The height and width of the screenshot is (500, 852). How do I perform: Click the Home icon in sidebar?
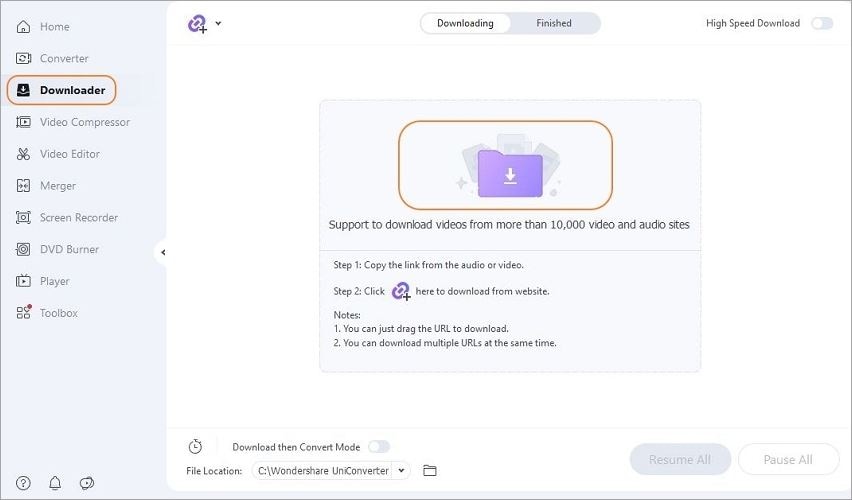(23, 27)
